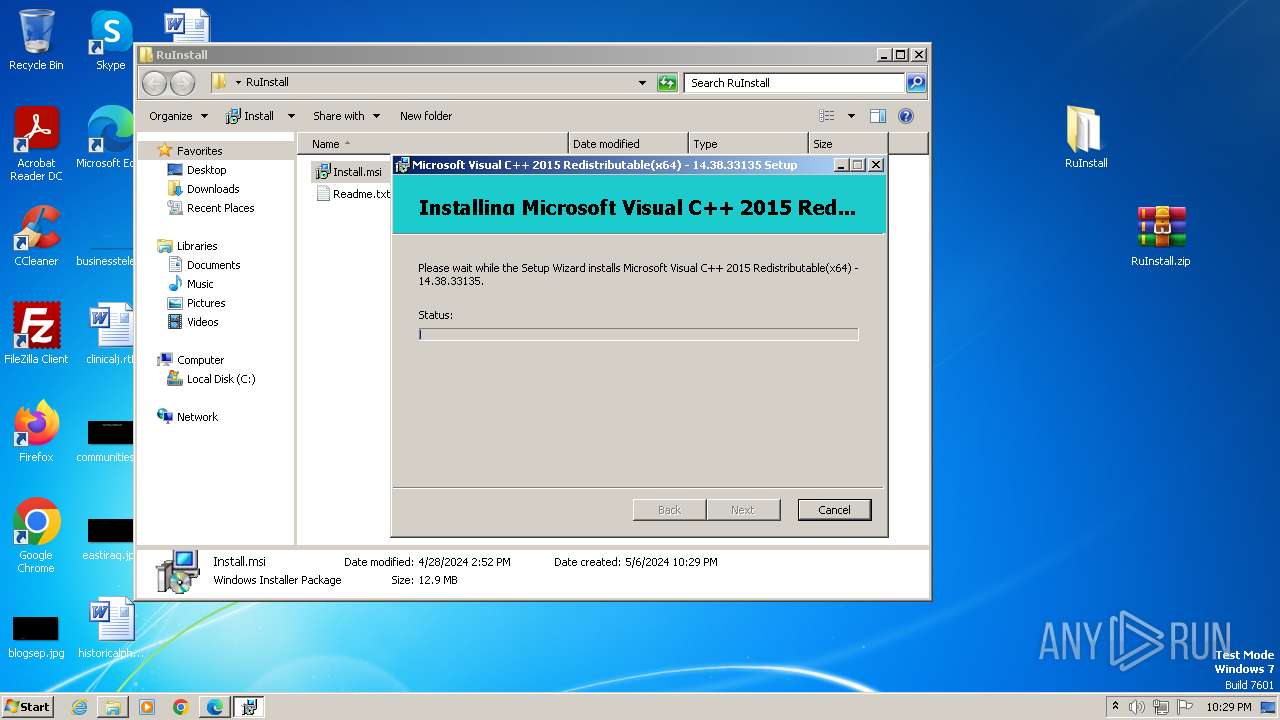Launch Firefox desktop shortcut
The image size is (1280, 720).
pos(36,432)
